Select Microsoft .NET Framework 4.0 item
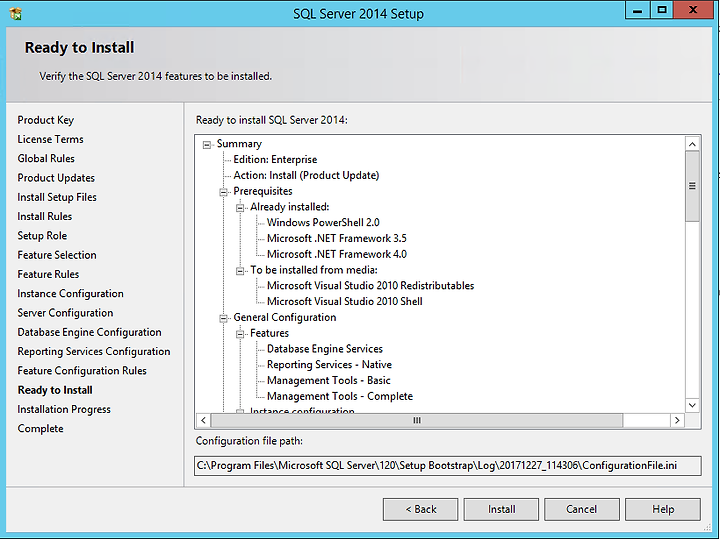The image size is (720, 540). point(337,254)
